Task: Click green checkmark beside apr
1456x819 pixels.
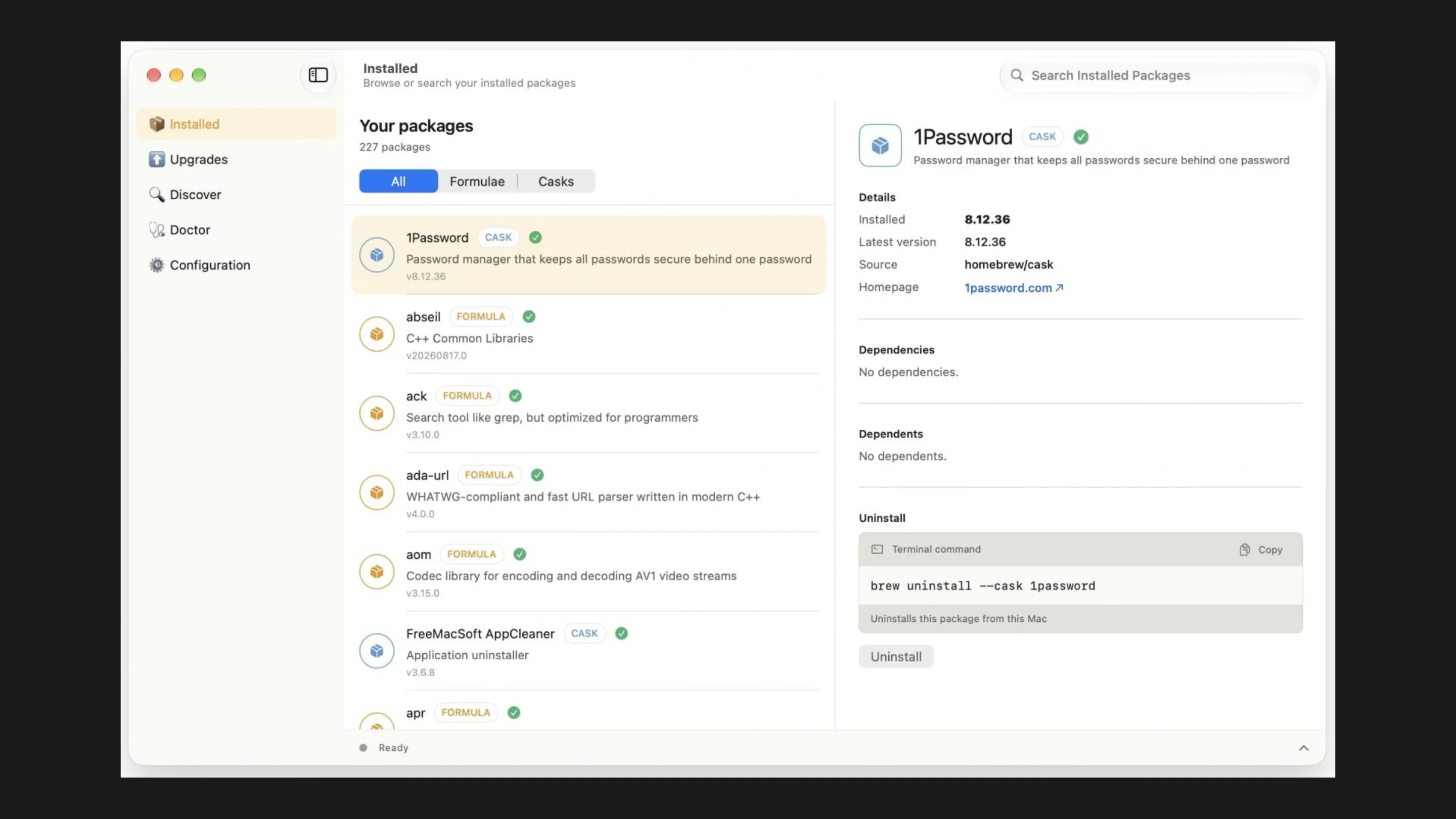Action: coord(514,712)
